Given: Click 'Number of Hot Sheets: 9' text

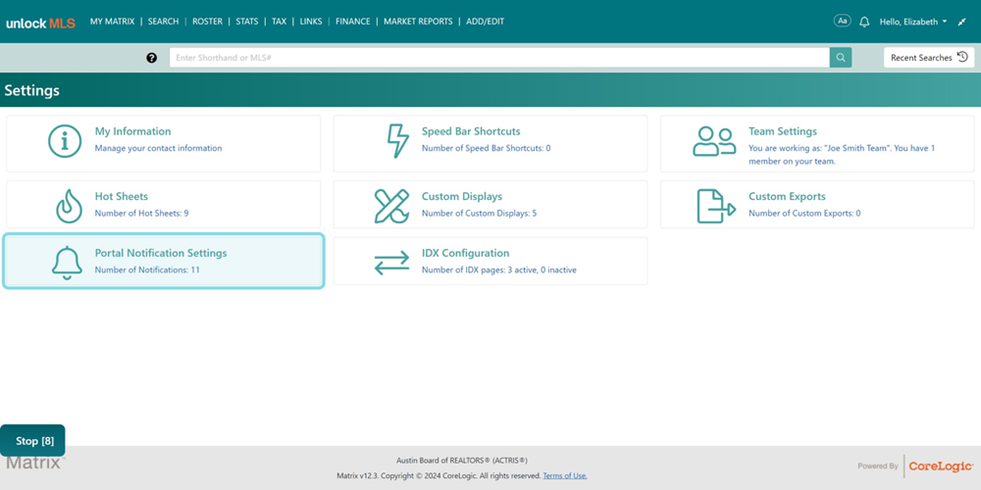Looking at the screenshot, I should pyautogui.click(x=142, y=213).
